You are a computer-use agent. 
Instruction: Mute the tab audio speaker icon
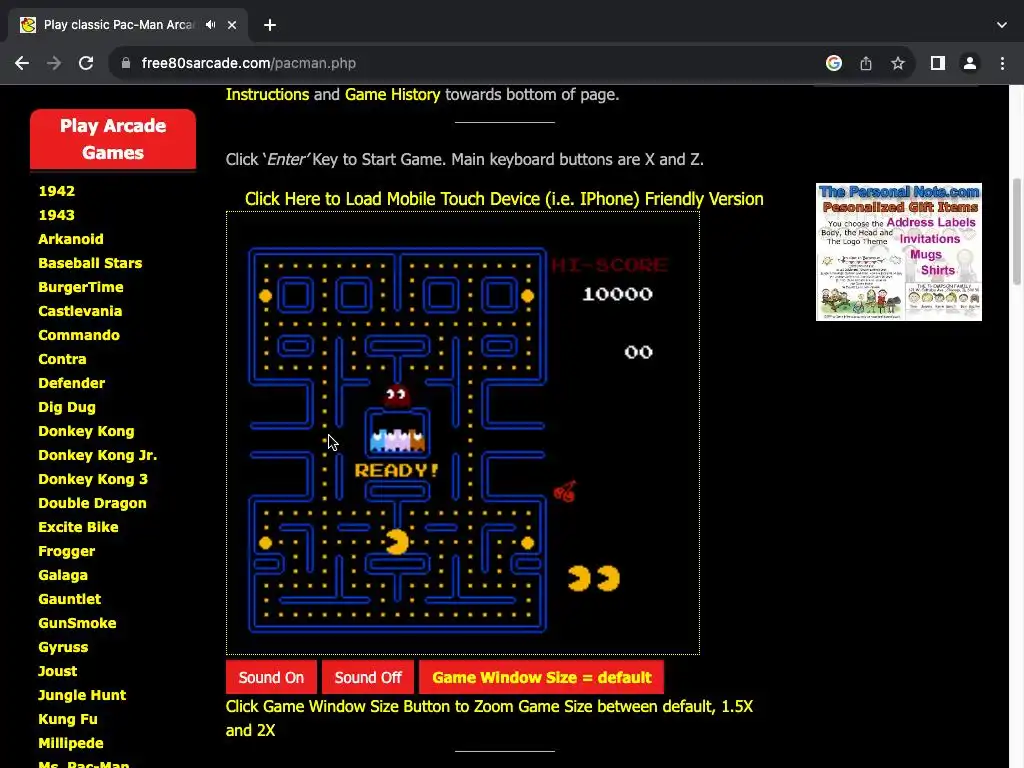210,25
